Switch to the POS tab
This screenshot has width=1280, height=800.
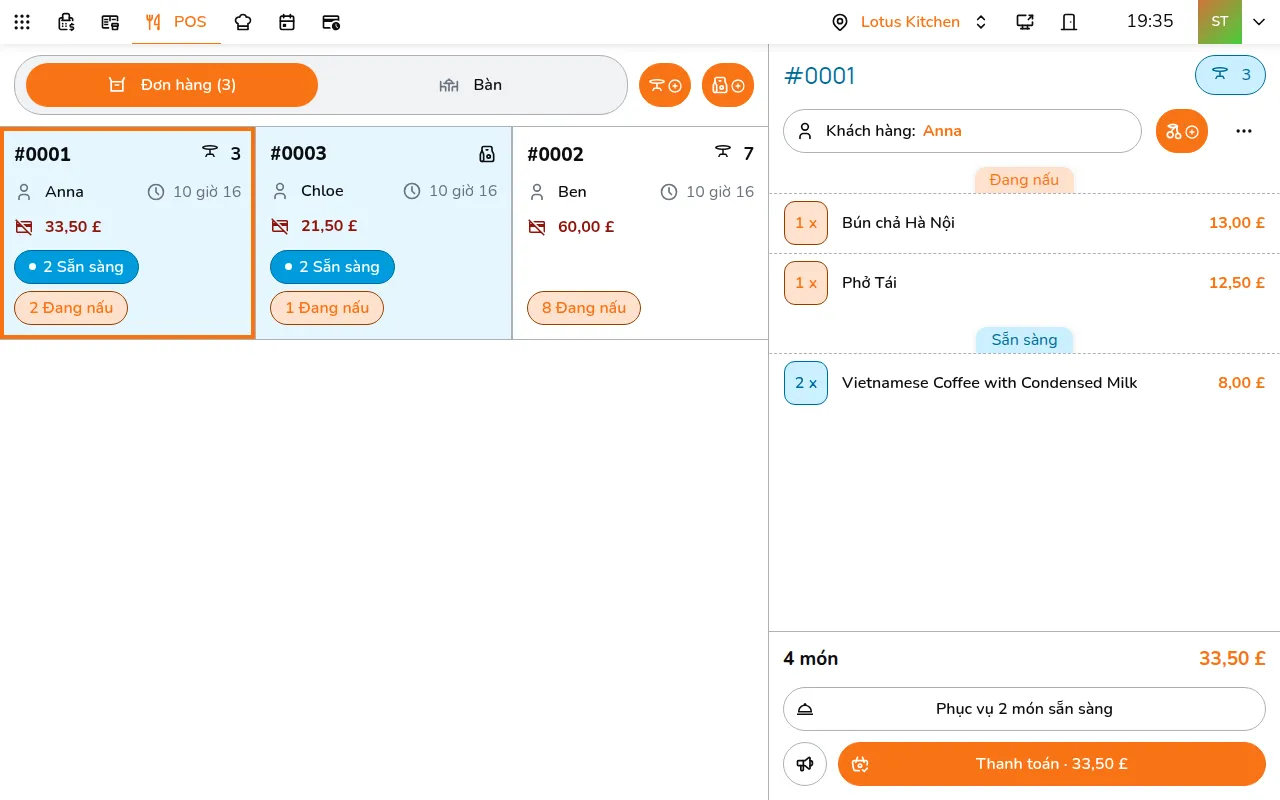176,22
